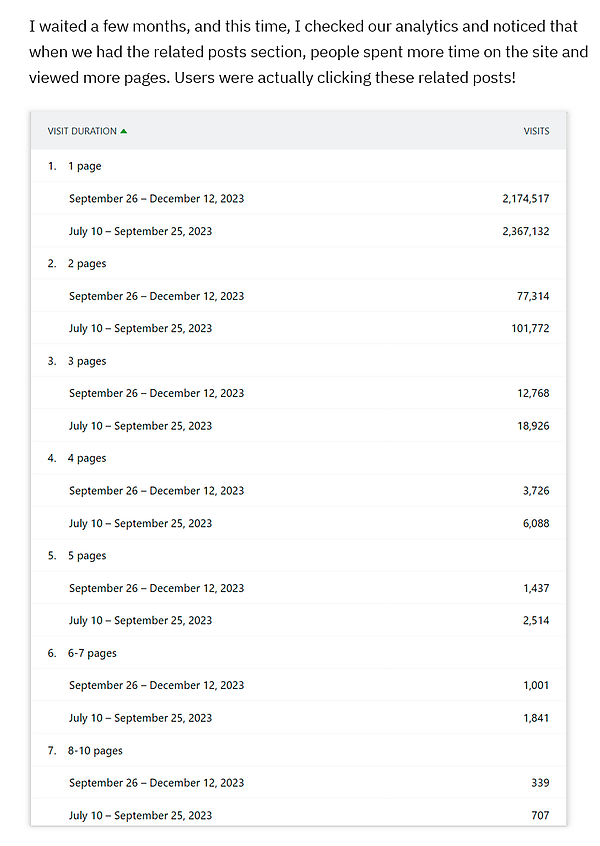Select the "6-7 pages" row label
The width and height of the screenshot is (600, 846).
pos(93,653)
